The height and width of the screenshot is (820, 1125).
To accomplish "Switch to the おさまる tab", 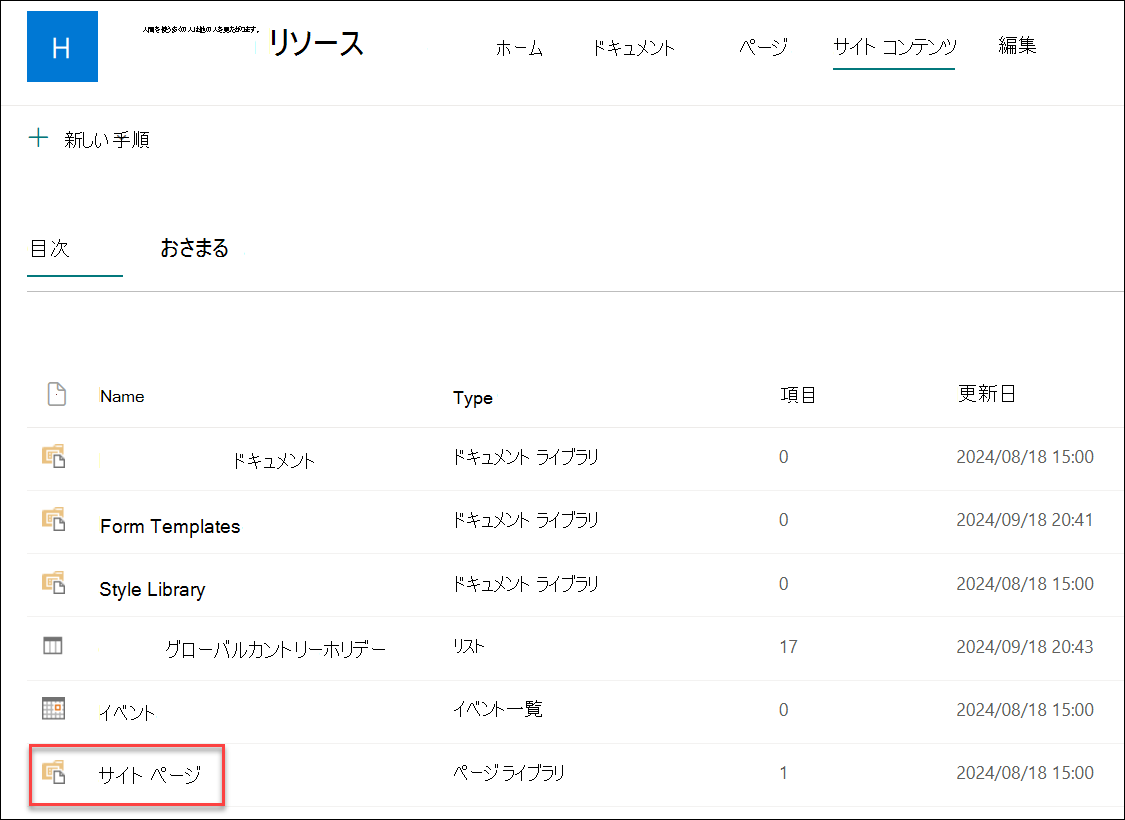I will 194,248.
